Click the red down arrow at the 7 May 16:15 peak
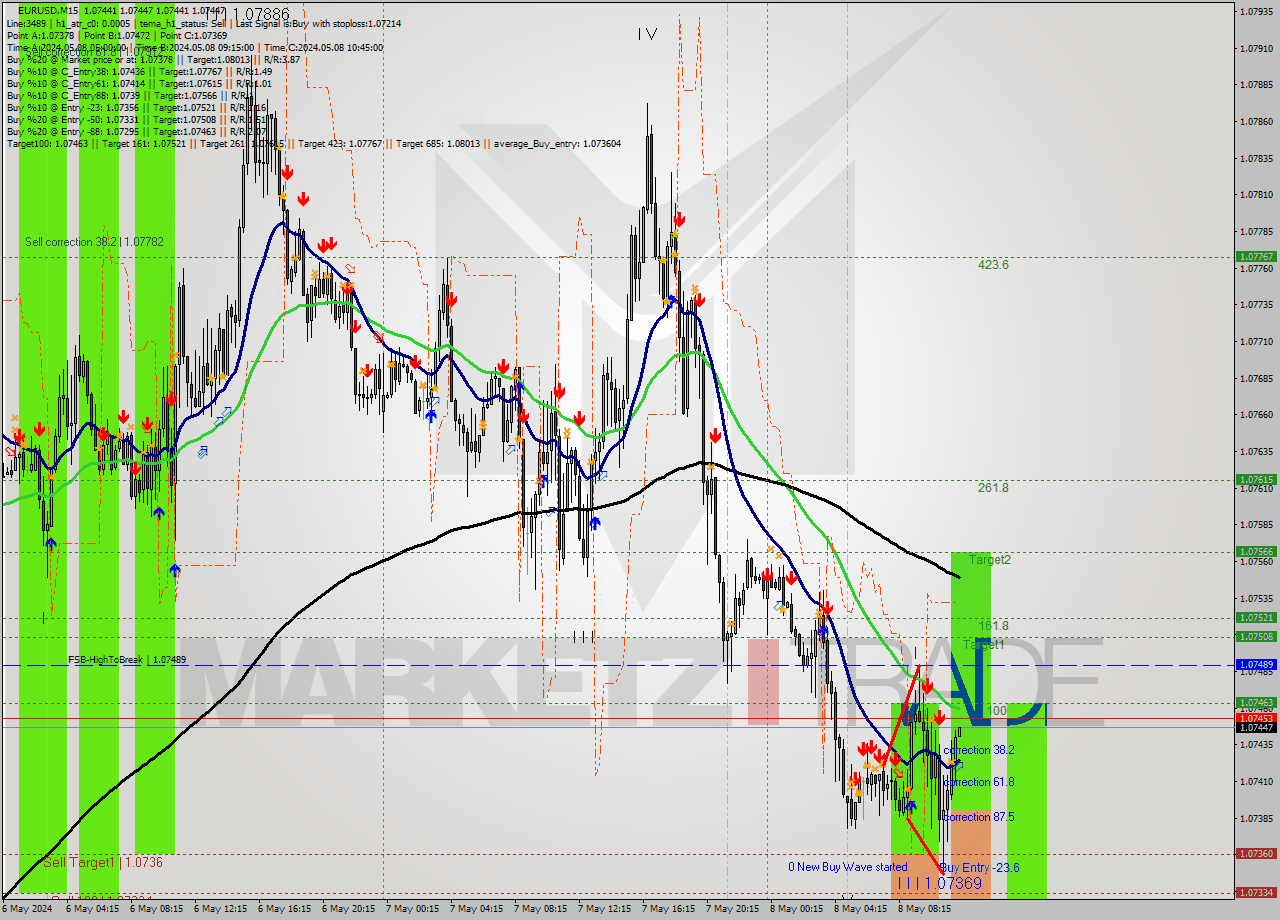This screenshot has height=920, width=1280. (680, 219)
